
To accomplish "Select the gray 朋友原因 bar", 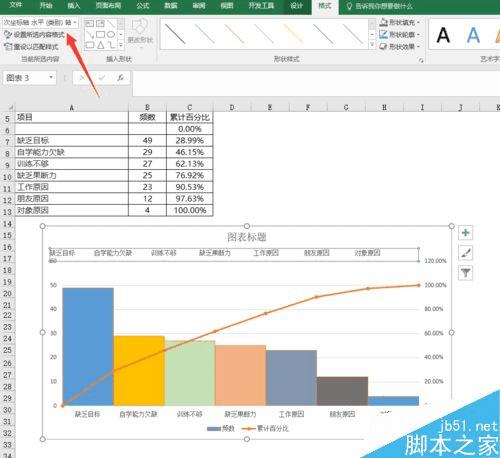I will pos(342,391).
